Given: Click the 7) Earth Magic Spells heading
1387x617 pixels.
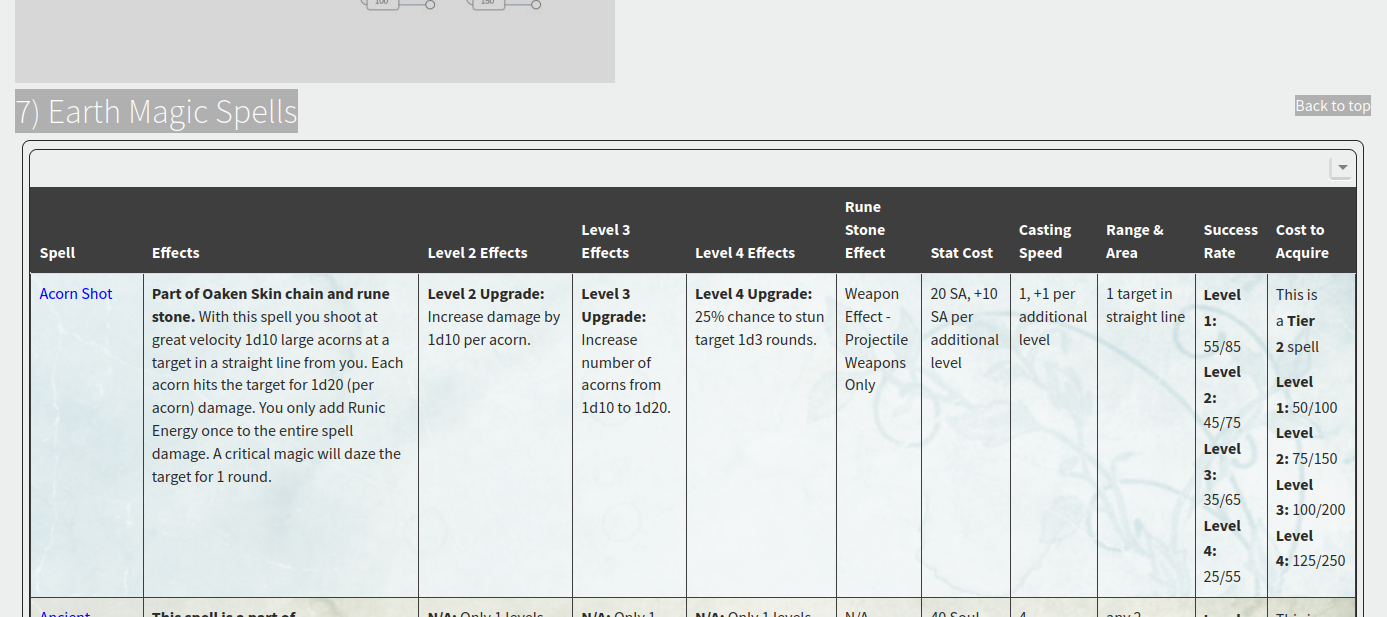Looking at the screenshot, I should pyautogui.click(x=156, y=111).
